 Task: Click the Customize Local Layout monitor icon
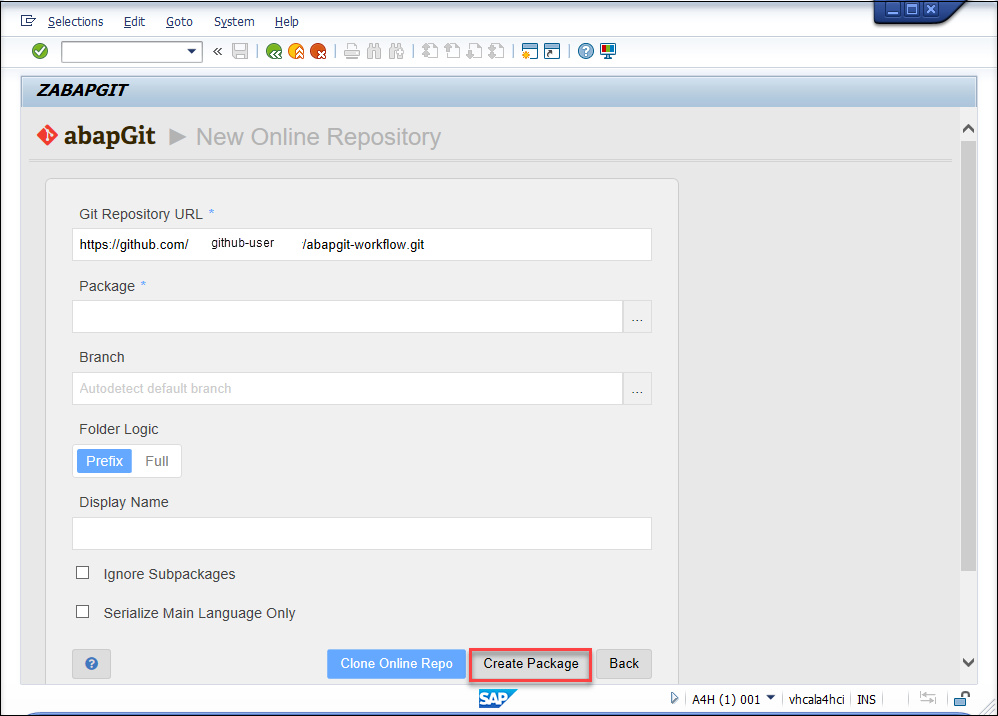point(608,52)
